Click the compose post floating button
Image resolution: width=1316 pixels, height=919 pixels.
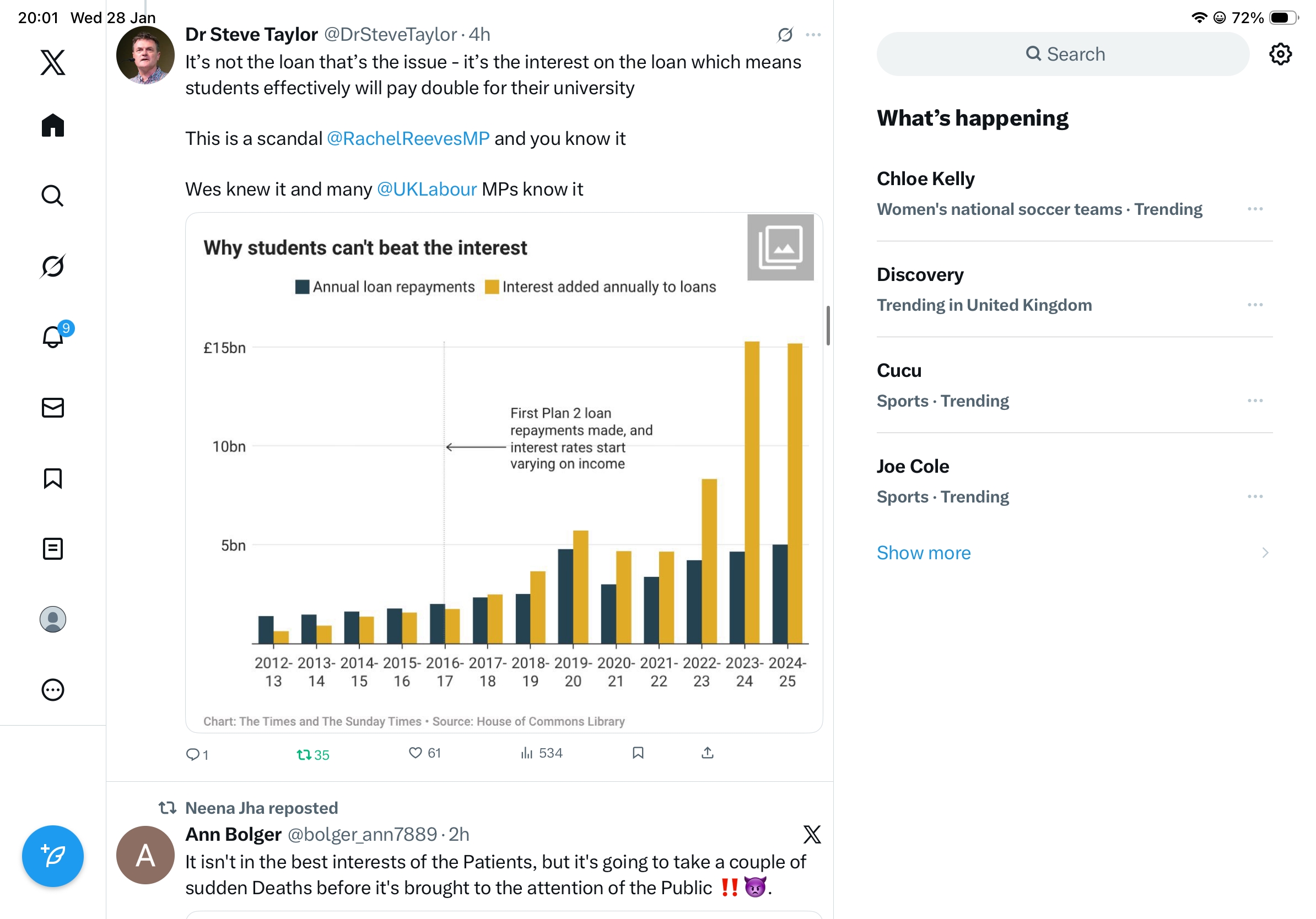click(53, 856)
